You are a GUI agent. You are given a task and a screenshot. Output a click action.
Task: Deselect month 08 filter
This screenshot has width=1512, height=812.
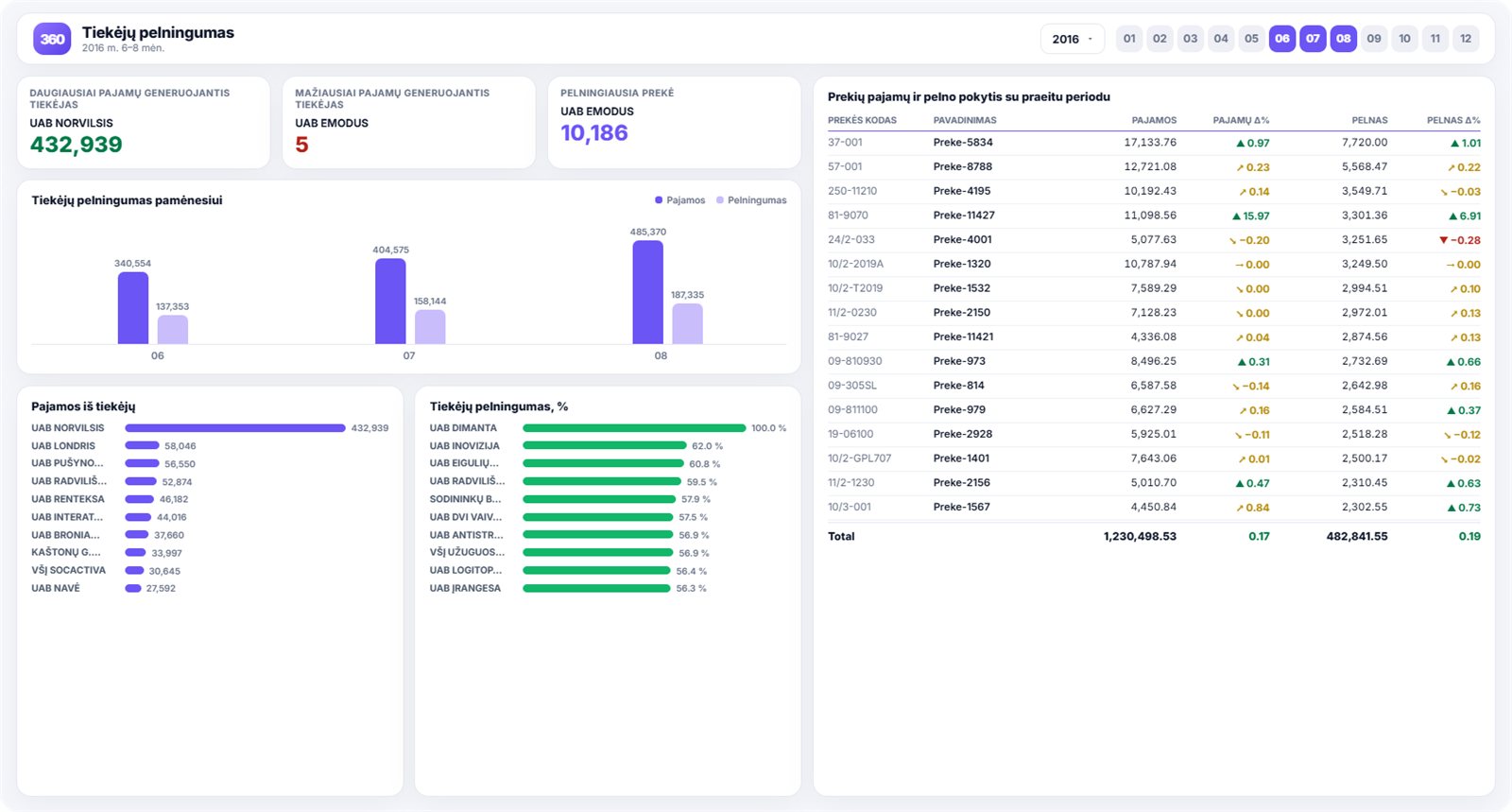click(x=1344, y=39)
